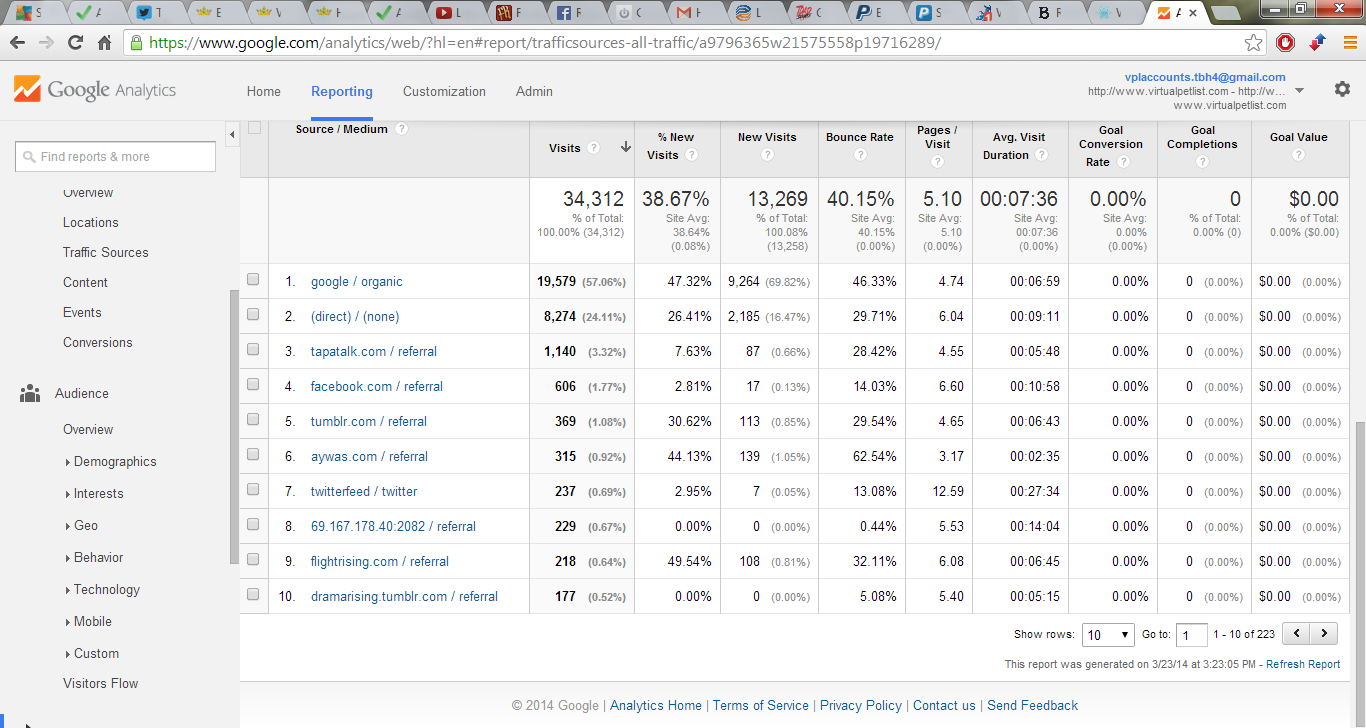Open the Chrome hamburger menu
Image resolution: width=1366 pixels, height=728 pixels.
[1349, 43]
